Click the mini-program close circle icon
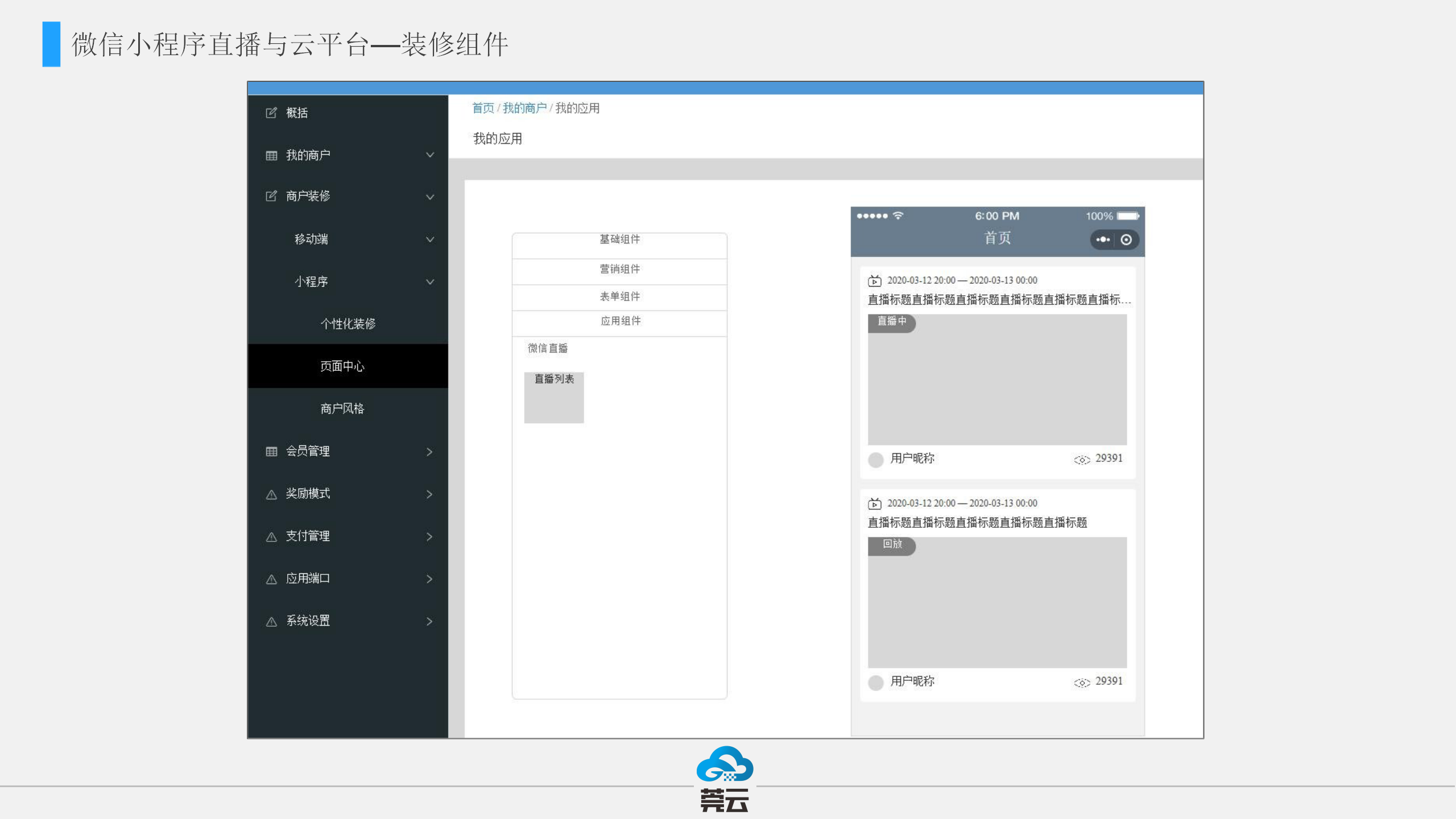Viewport: 1456px width, 819px height. pyautogui.click(x=1126, y=239)
